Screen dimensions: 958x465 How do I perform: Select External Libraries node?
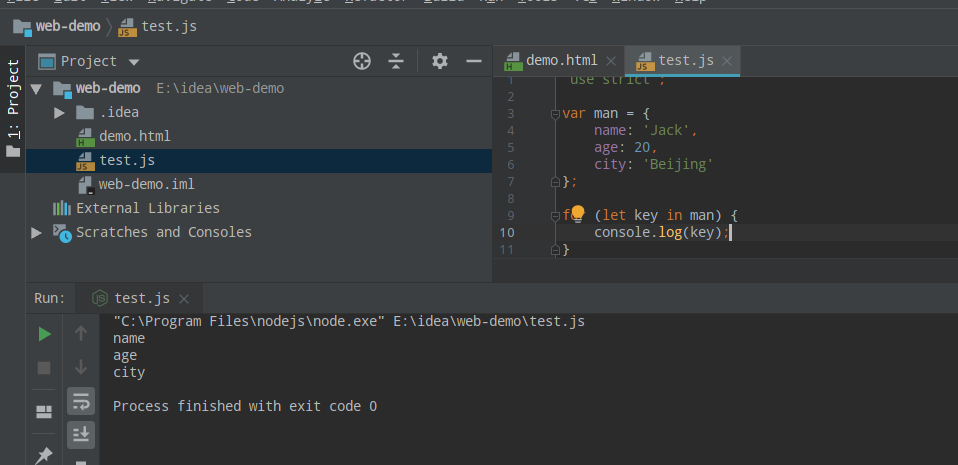tap(148, 208)
